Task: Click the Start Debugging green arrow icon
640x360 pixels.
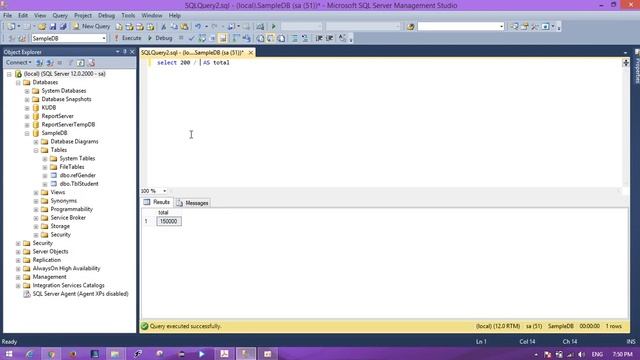Action: coord(273,27)
